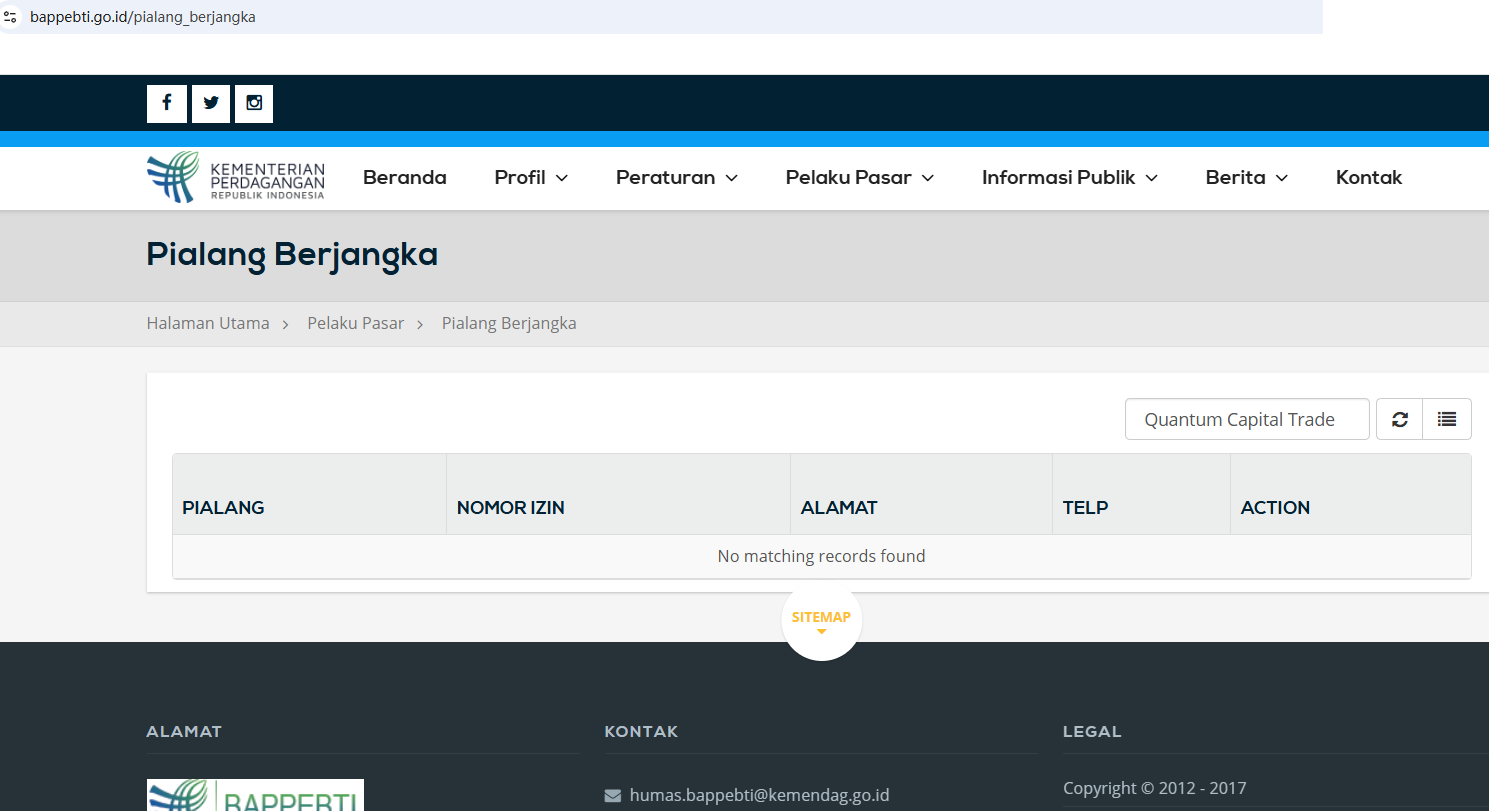1489x811 pixels.
Task: Open the Twitter social icon
Action: coord(211,103)
